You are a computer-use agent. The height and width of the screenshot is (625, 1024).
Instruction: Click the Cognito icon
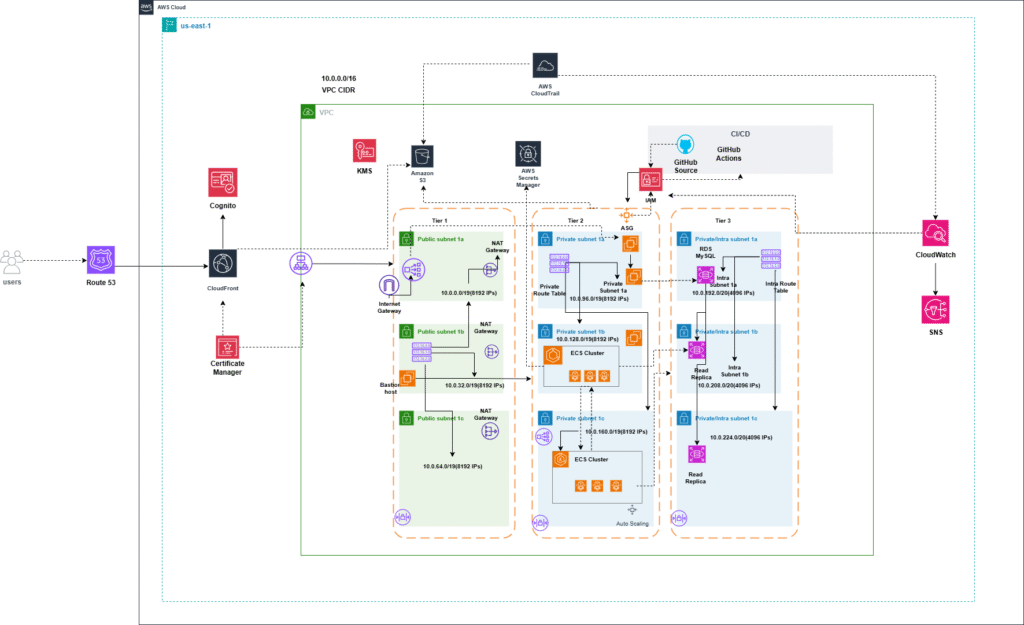click(x=222, y=183)
